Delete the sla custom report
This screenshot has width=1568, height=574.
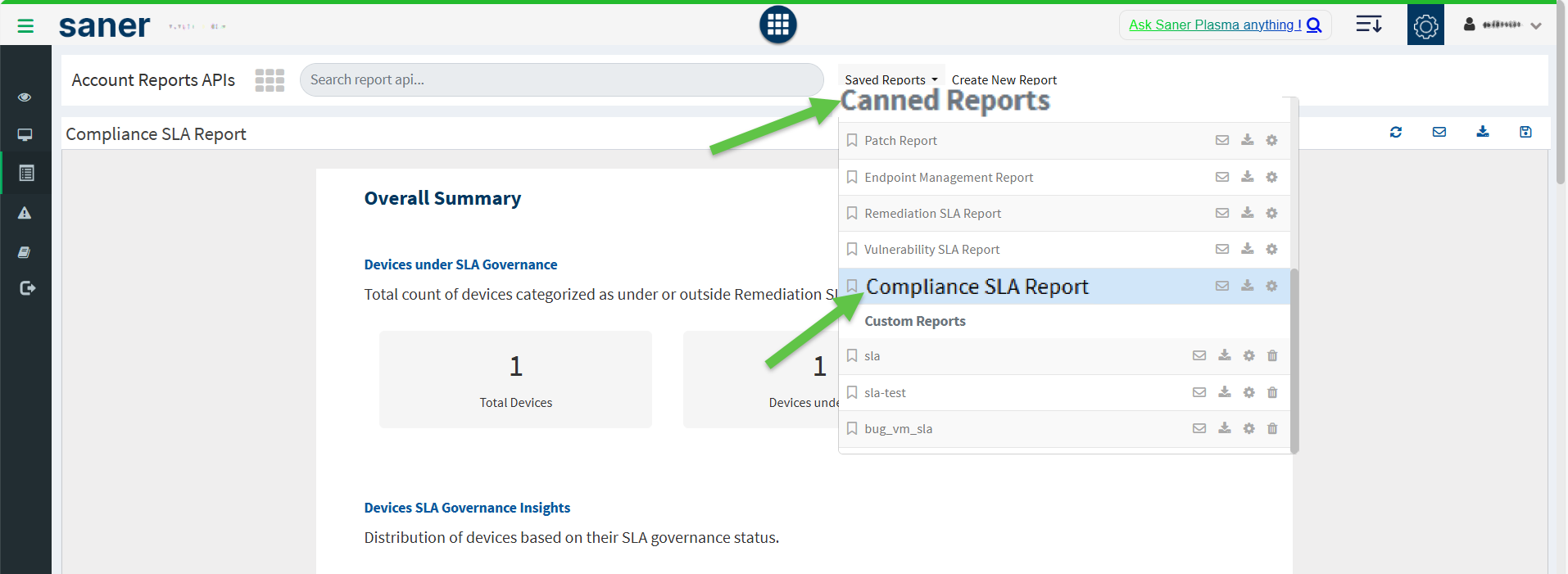coord(1272,355)
